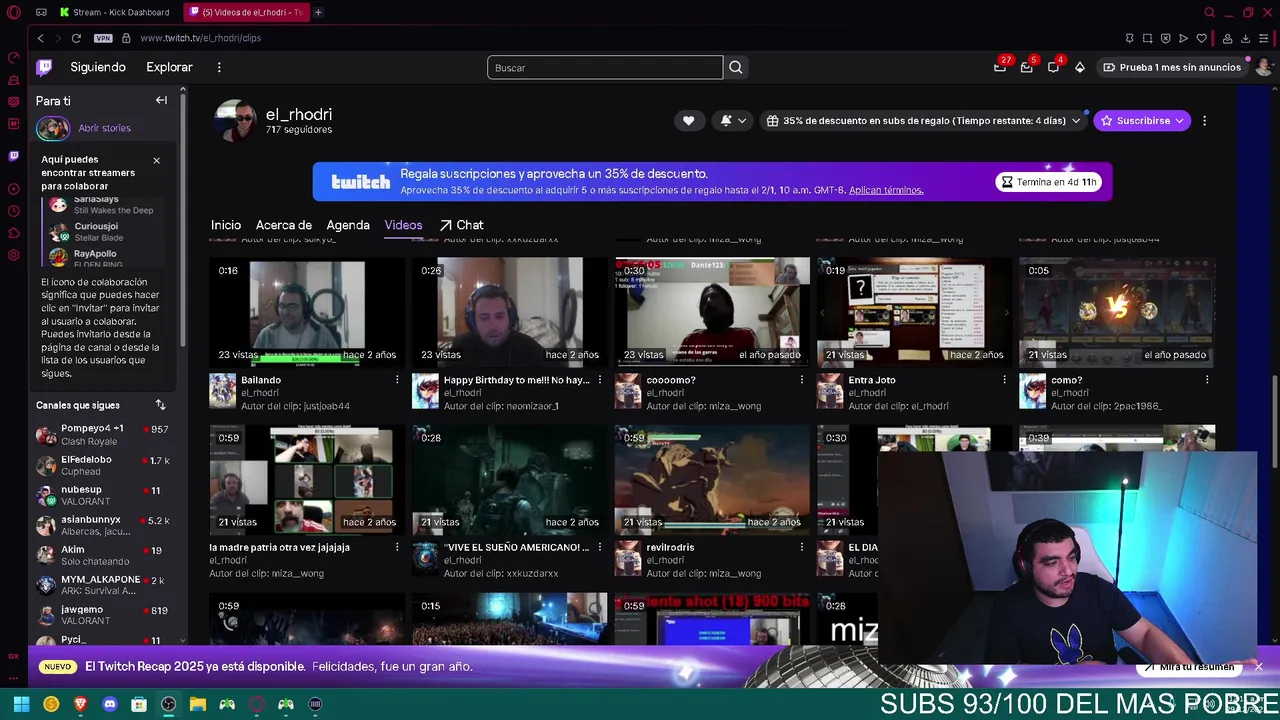Play la madre patria otra vez clip
The image size is (1280, 720).
point(307,480)
